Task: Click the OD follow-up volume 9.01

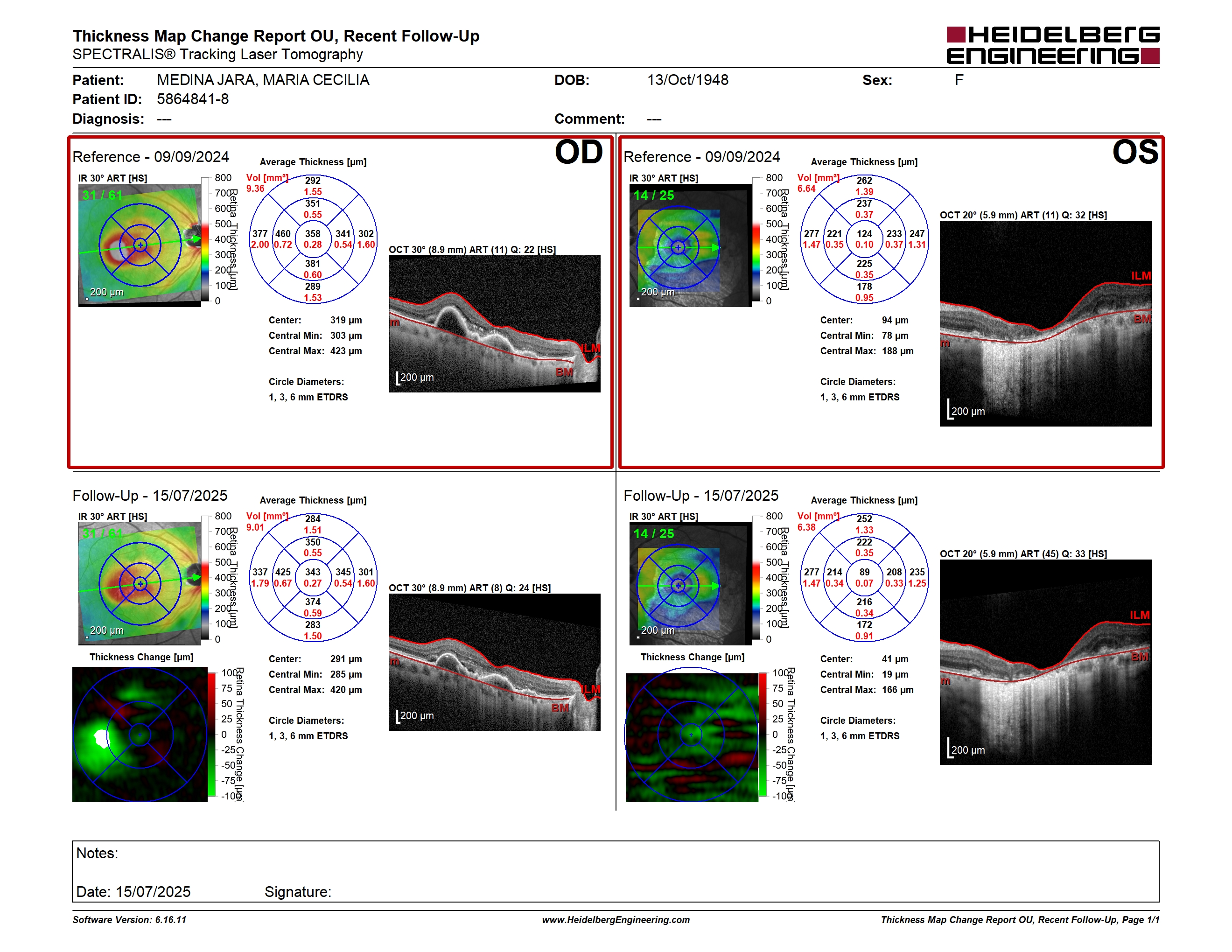Action: point(256,527)
